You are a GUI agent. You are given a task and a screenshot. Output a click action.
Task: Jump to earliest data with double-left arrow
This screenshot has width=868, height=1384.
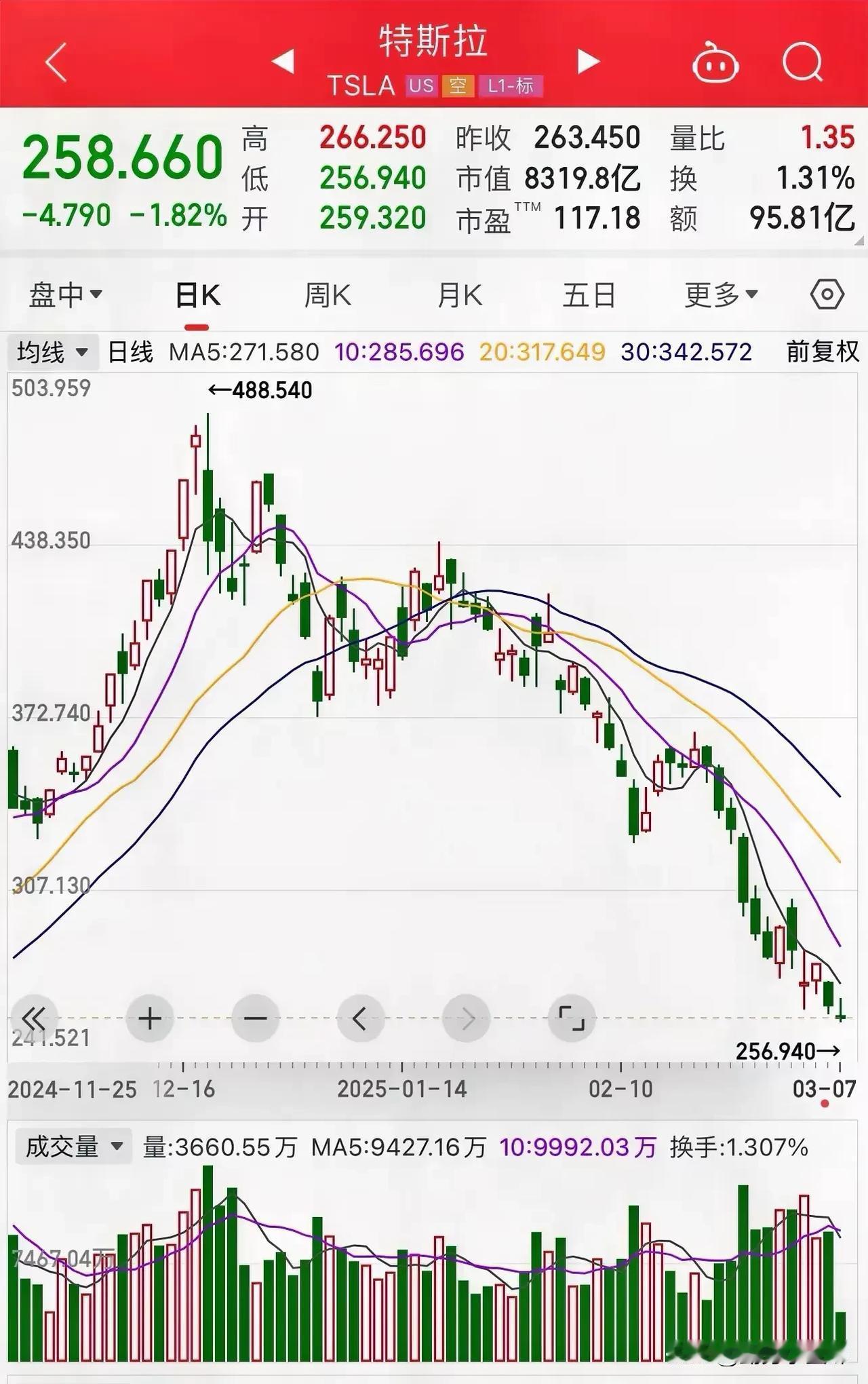[x=33, y=1018]
